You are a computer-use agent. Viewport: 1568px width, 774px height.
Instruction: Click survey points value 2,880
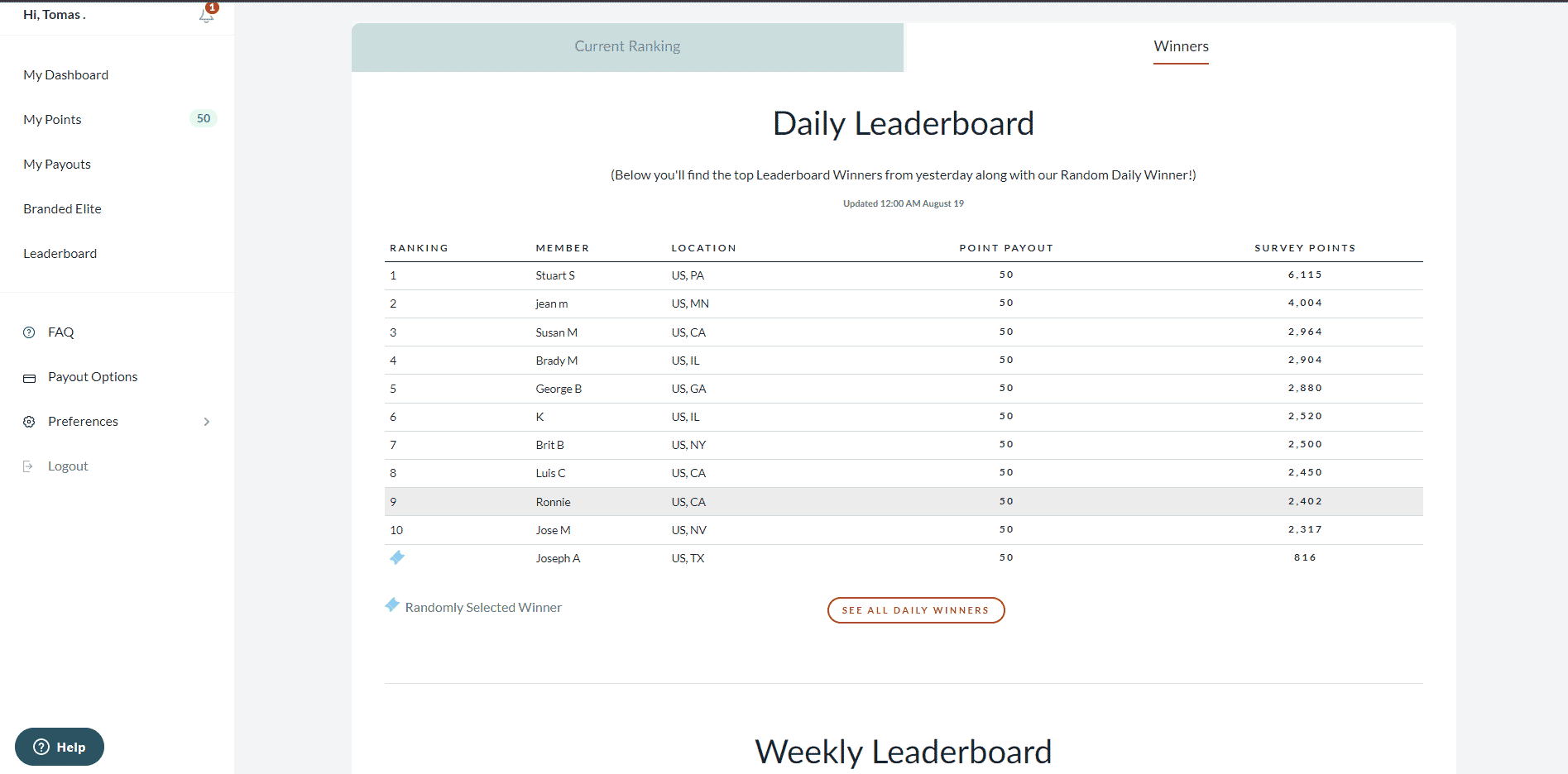point(1305,389)
